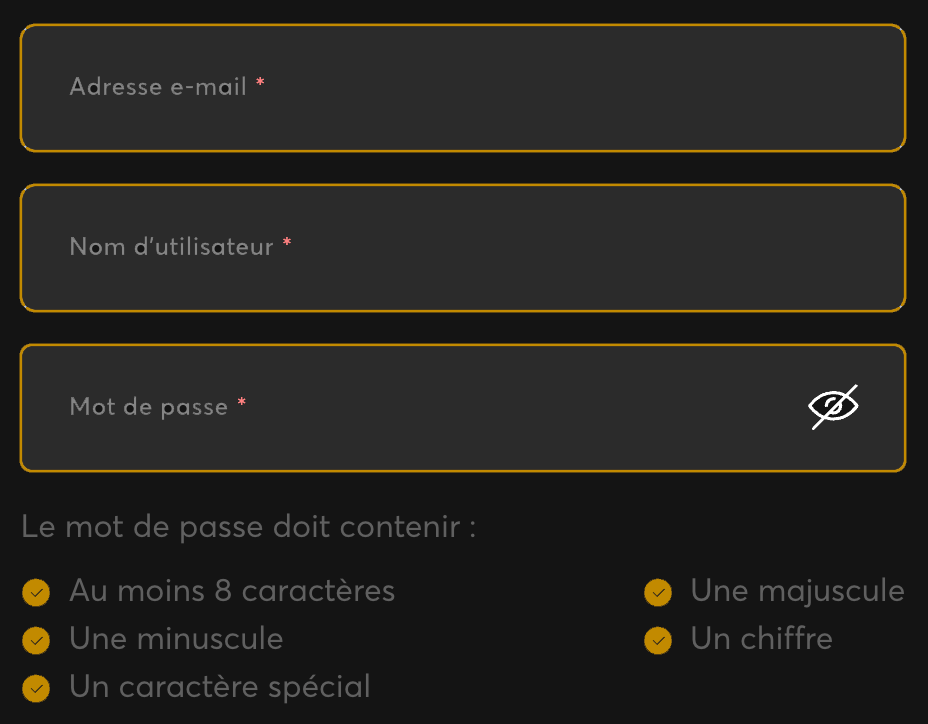Click the checkmark icon beside Une minuscule
This screenshot has width=928, height=724.
[36, 641]
